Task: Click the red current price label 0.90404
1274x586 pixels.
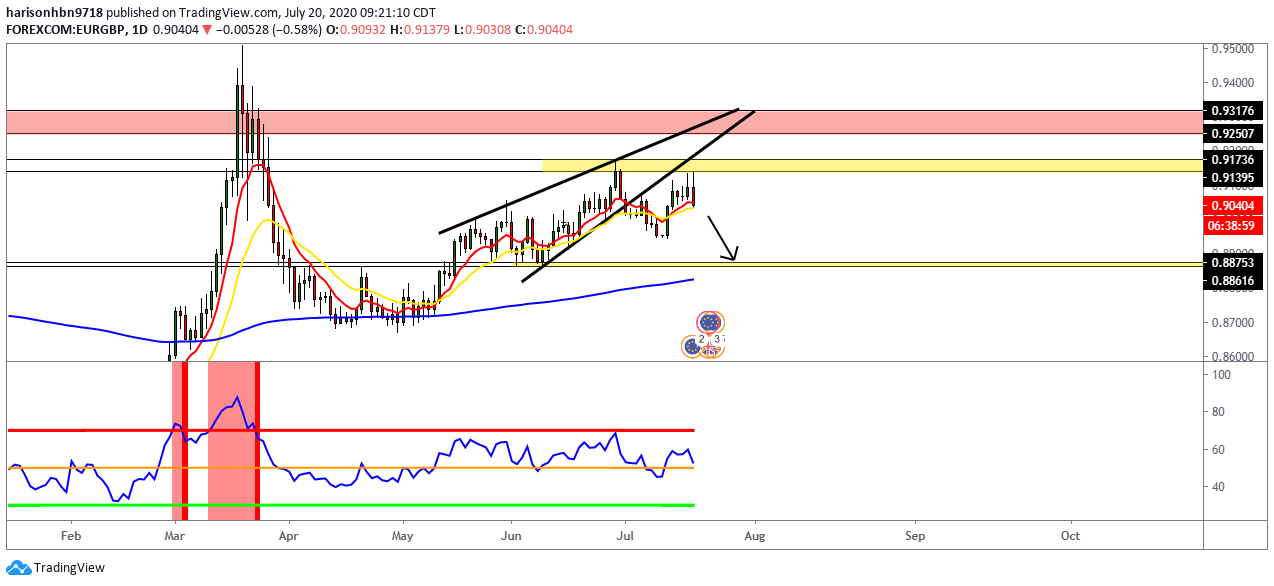Action: point(1231,206)
